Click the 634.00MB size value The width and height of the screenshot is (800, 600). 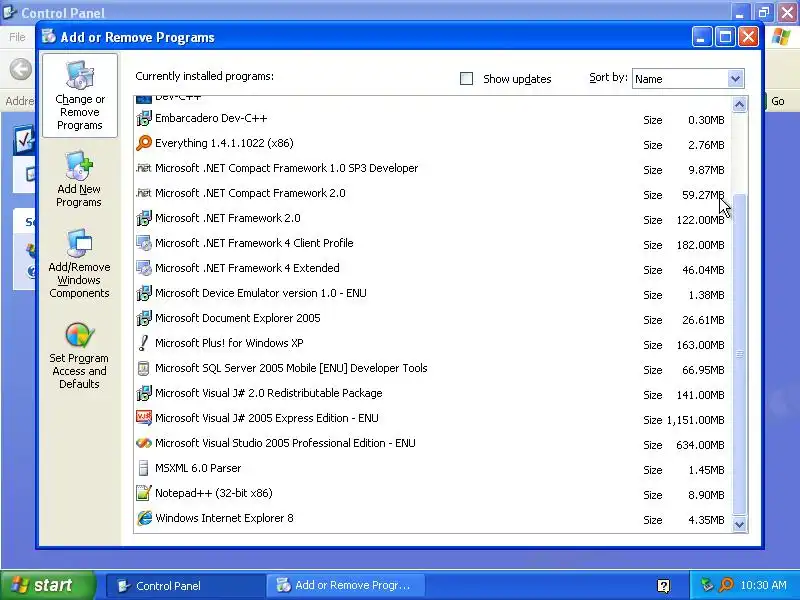click(x=700, y=445)
